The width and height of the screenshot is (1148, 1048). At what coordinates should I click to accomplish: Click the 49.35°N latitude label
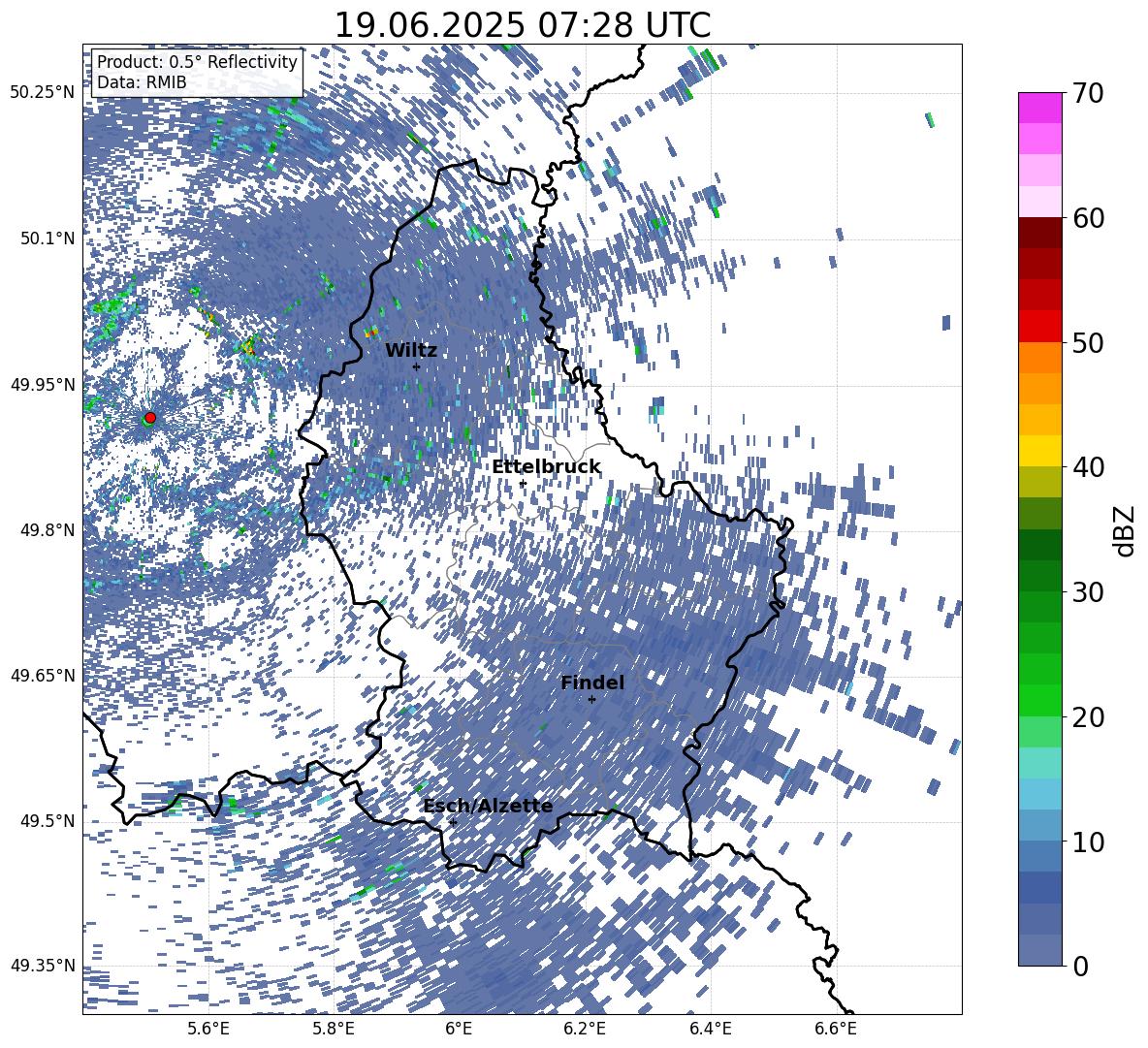tap(43, 966)
